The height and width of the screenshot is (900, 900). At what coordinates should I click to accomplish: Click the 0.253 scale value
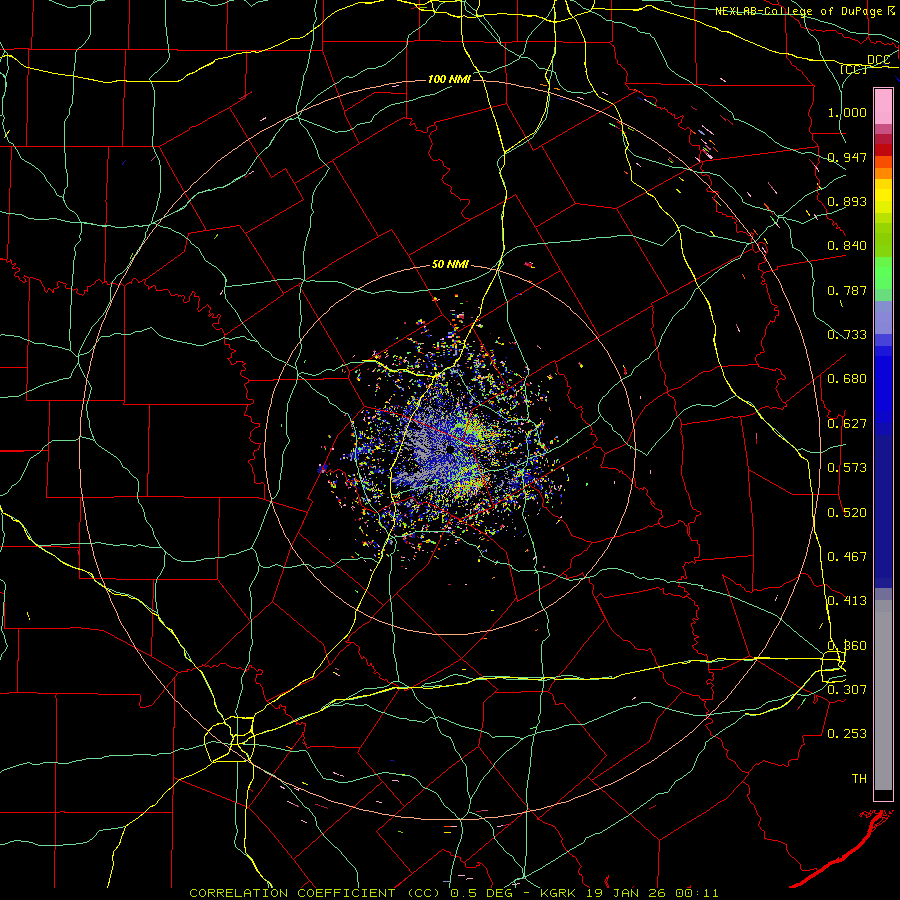point(847,734)
